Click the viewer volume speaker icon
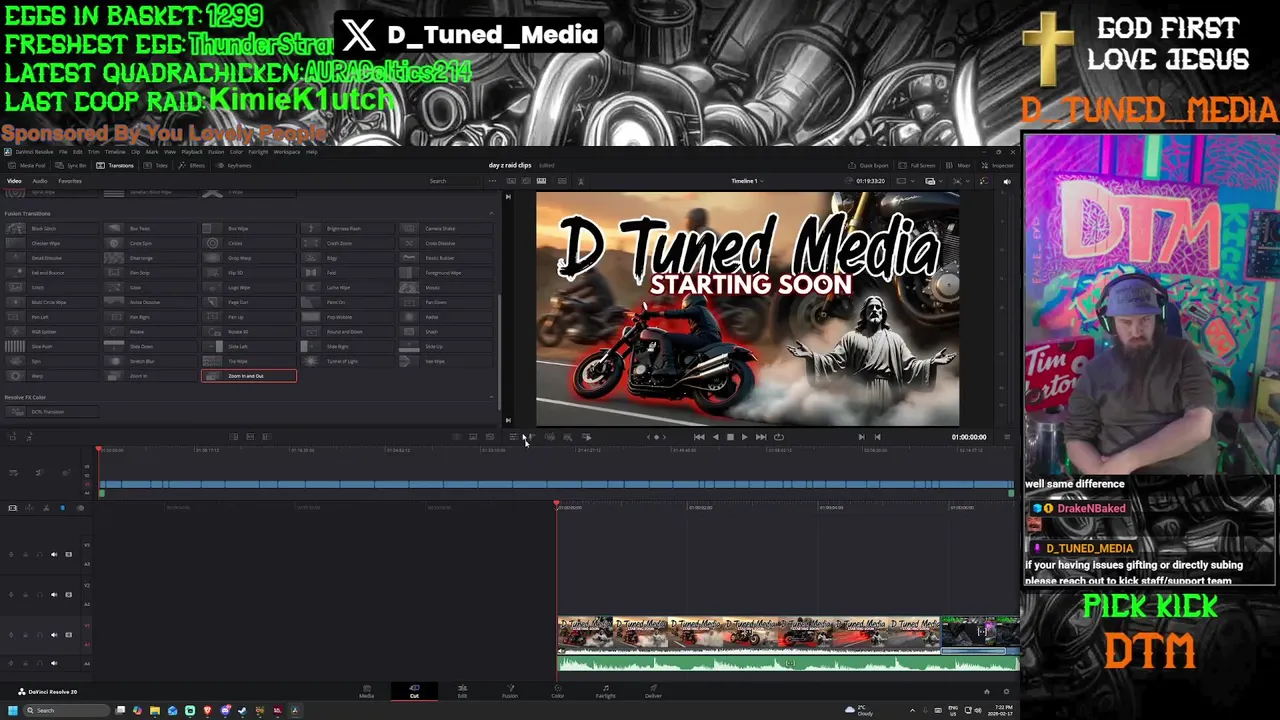 click(1006, 181)
